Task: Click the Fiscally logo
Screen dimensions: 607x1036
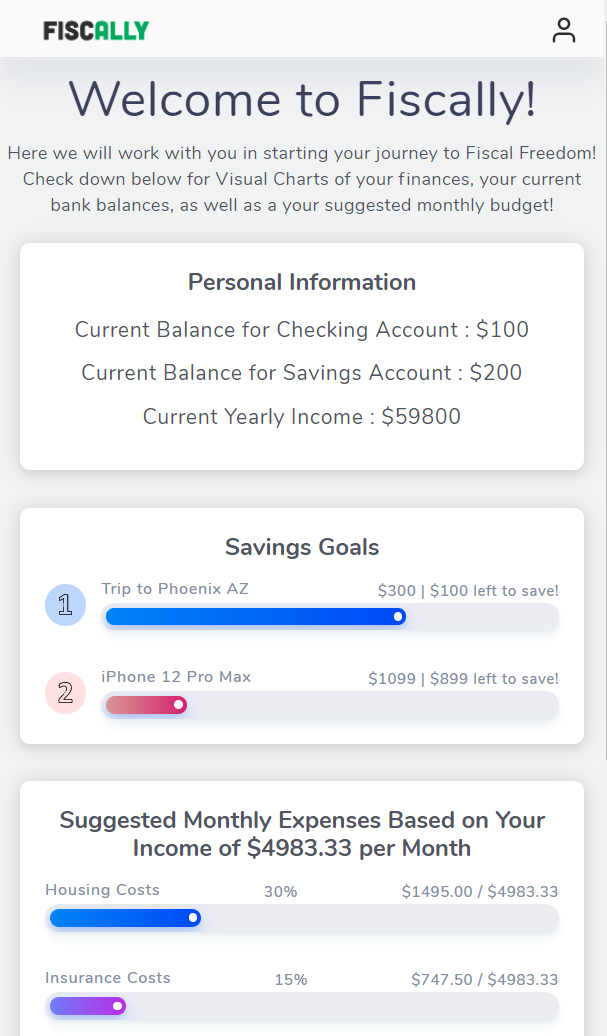Action: click(x=96, y=30)
